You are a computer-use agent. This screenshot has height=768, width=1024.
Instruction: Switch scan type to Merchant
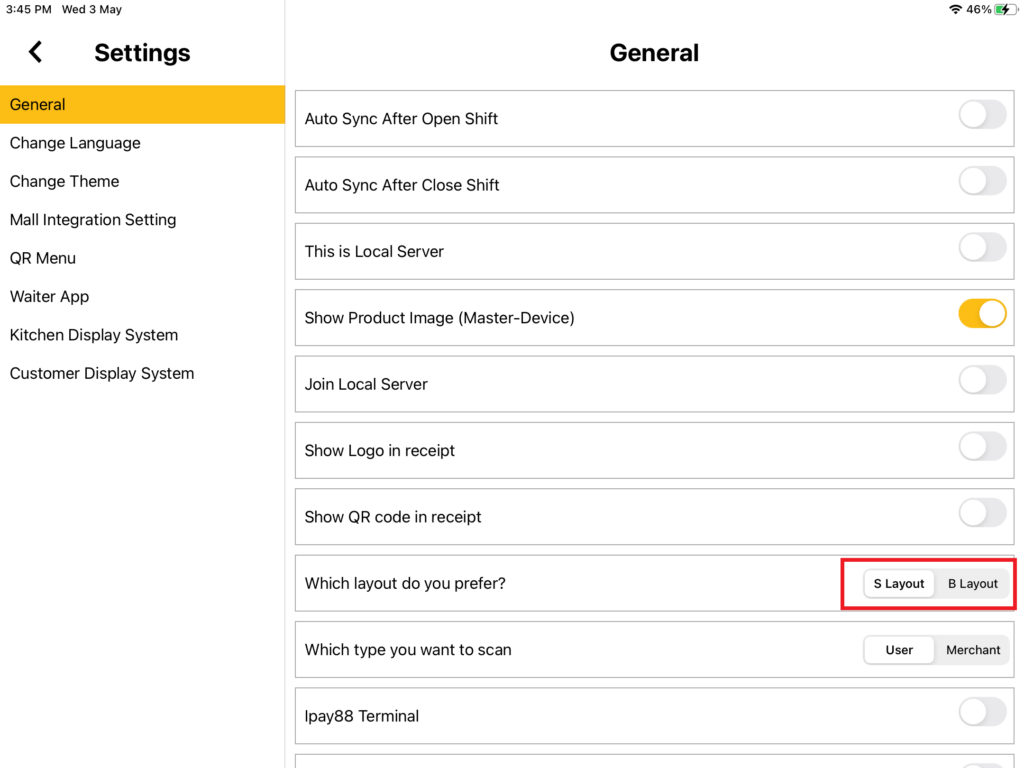[972, 649]
